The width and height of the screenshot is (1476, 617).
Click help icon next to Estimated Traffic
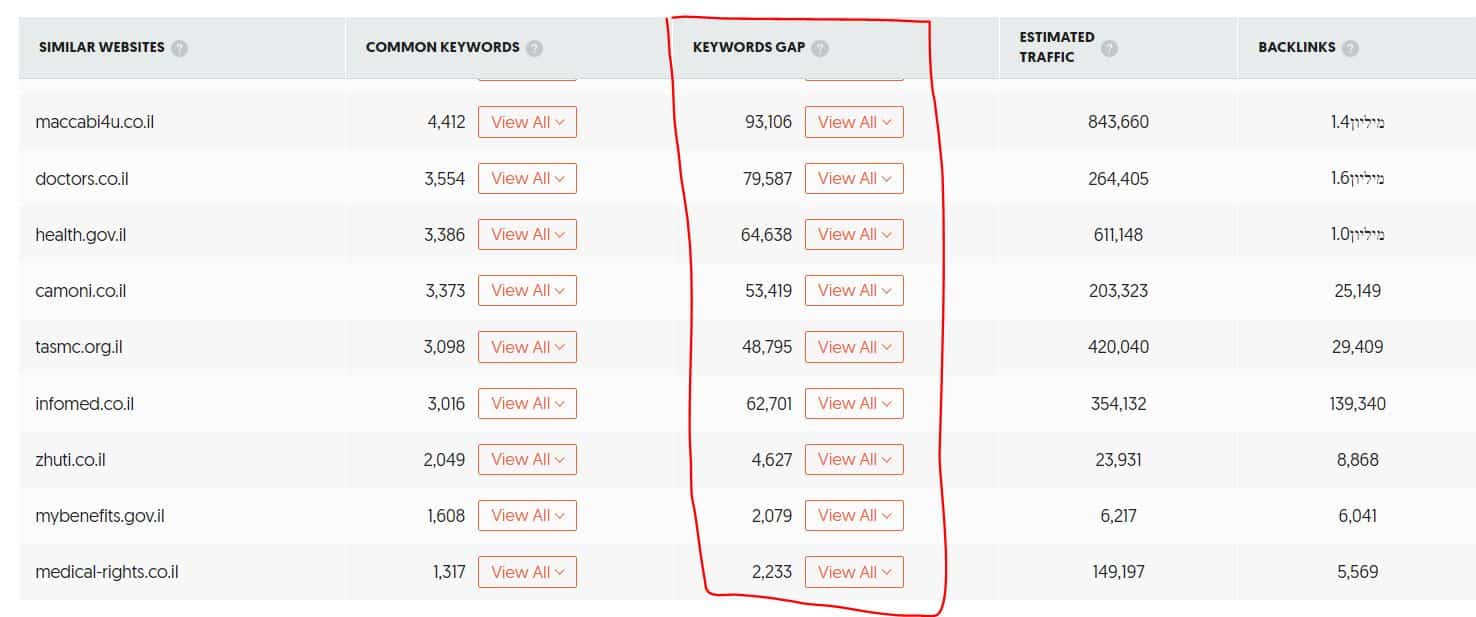coord(1109,48)
